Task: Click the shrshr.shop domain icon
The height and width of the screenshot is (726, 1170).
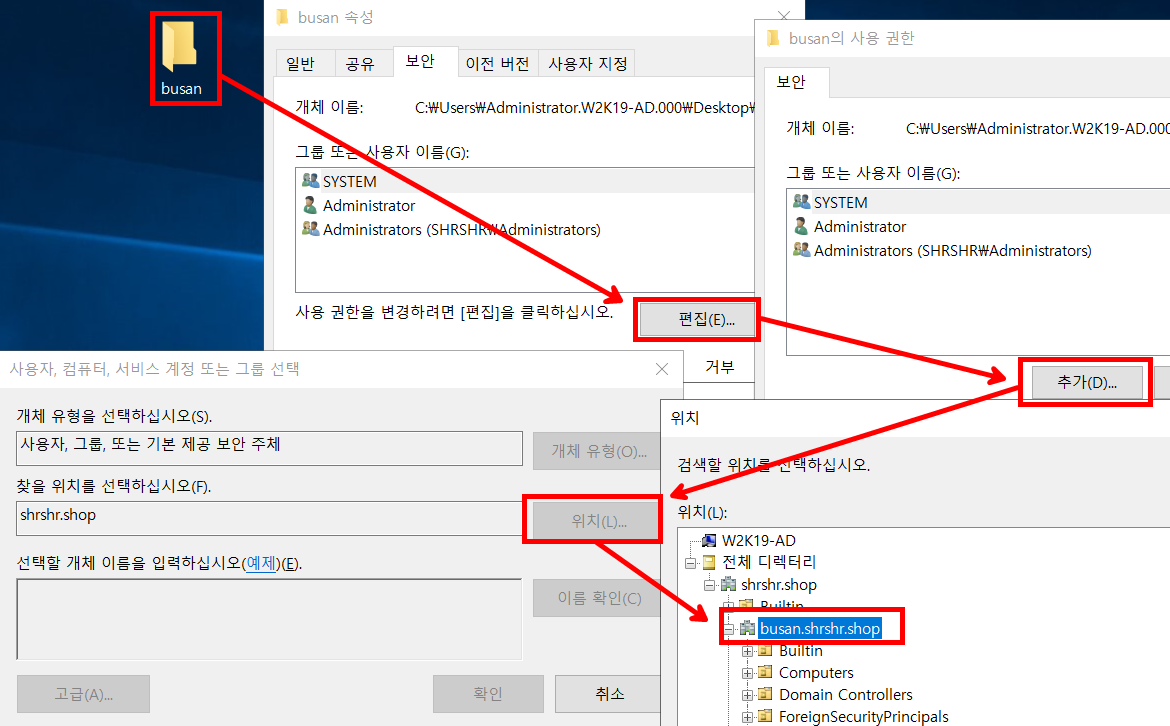Action: tap(728, 584)
